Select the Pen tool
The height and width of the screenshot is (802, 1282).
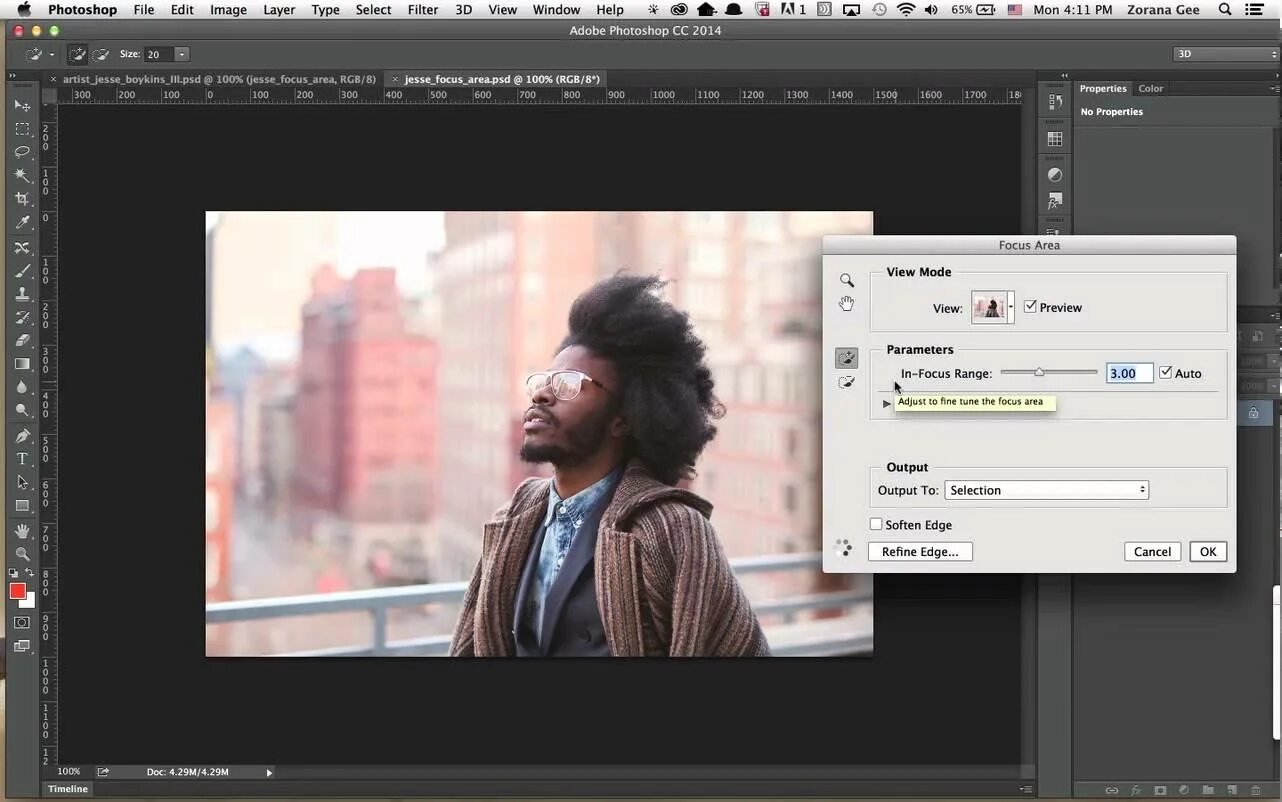(x=22, y=436)
